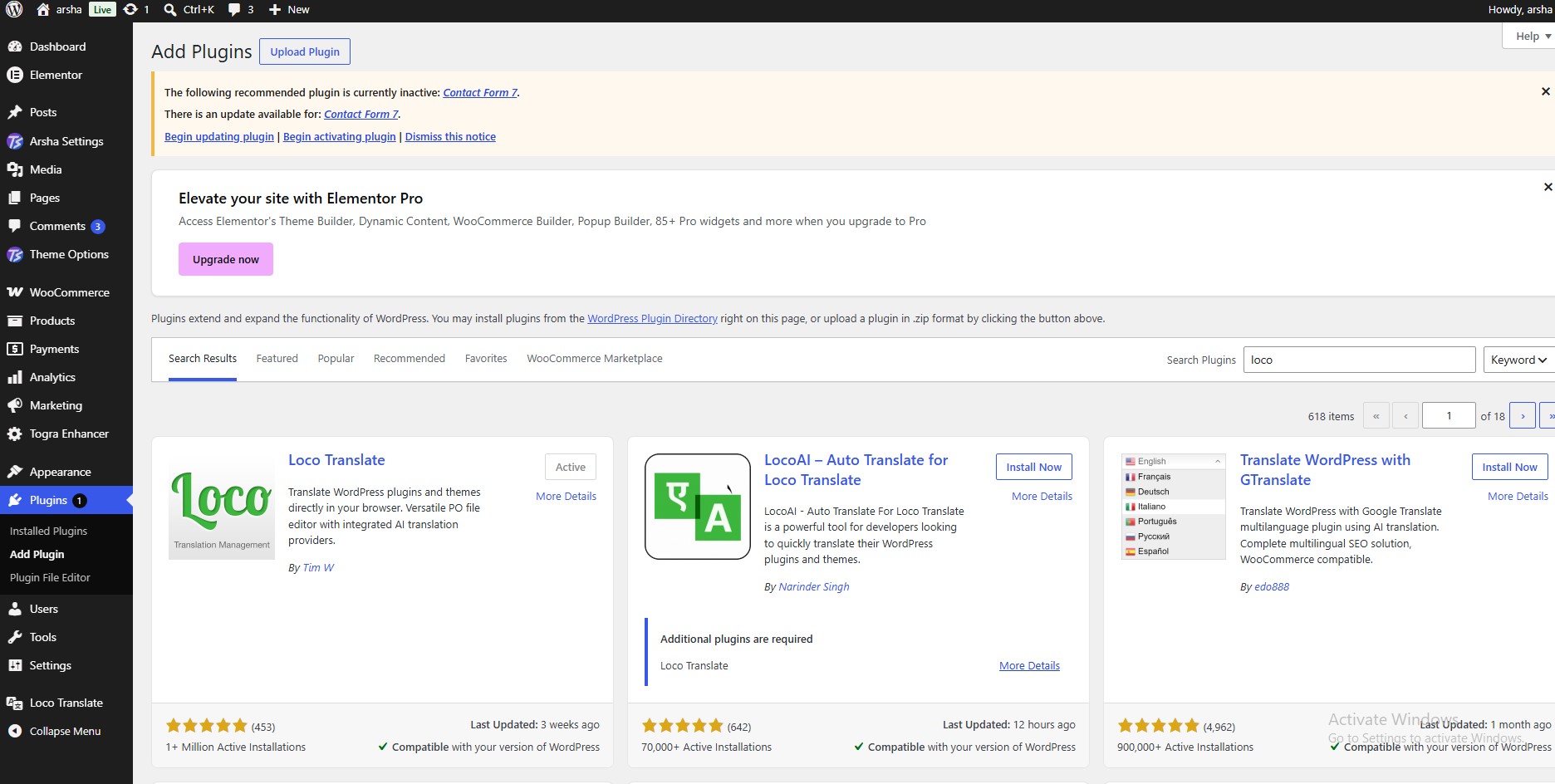Switch to the Recommended tab

[x=410, y=359]
